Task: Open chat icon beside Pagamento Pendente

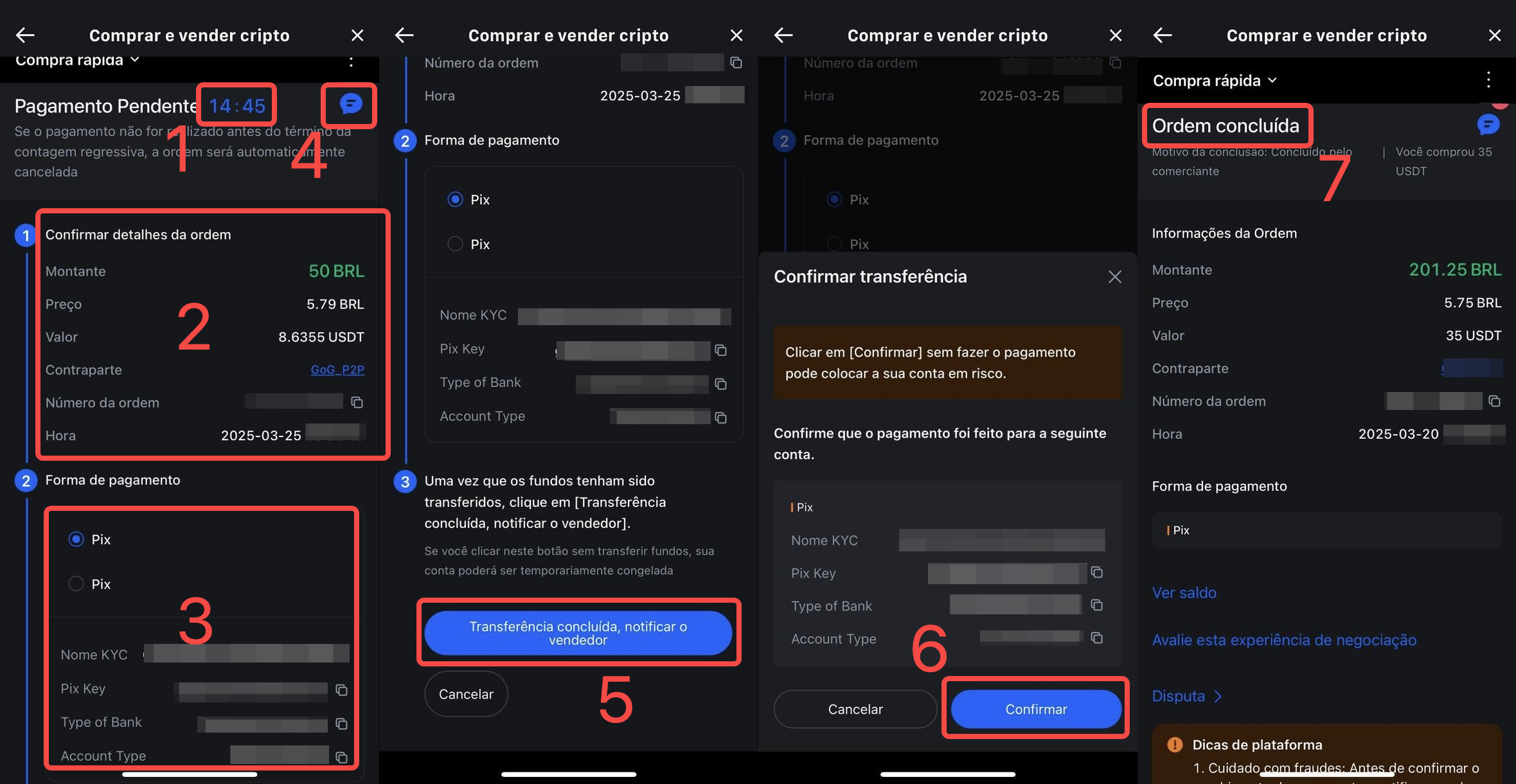Action: pyautogui.click(x=350, y=103)
